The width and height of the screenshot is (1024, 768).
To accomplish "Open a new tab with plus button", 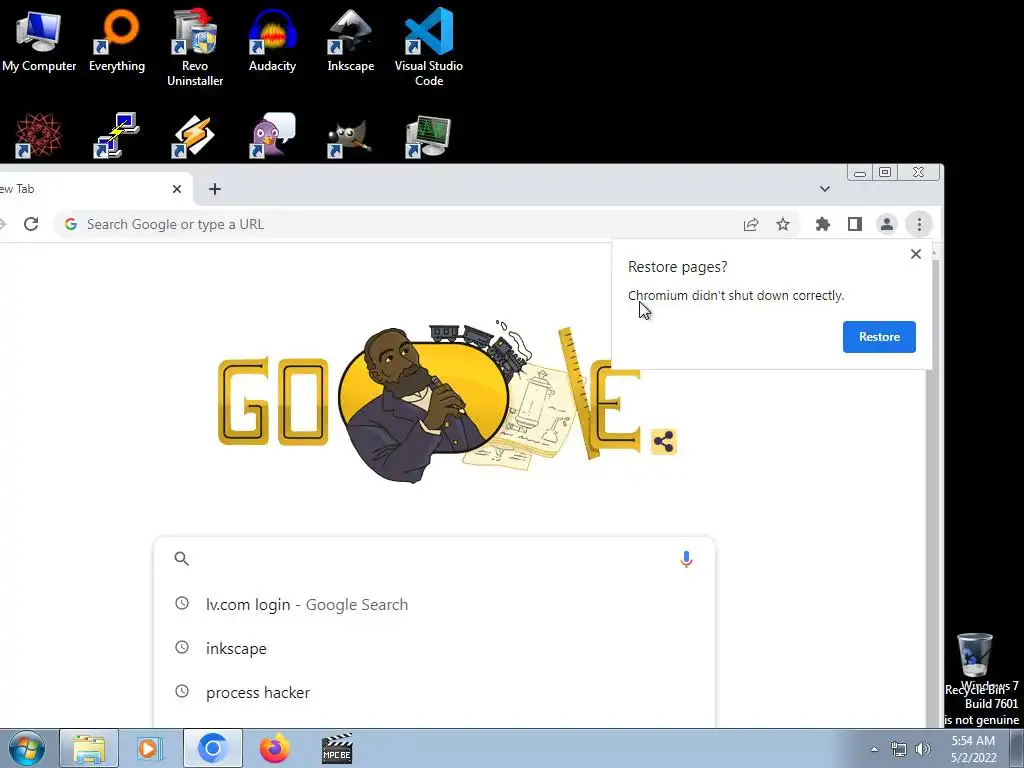I will [x=215, y=189].
